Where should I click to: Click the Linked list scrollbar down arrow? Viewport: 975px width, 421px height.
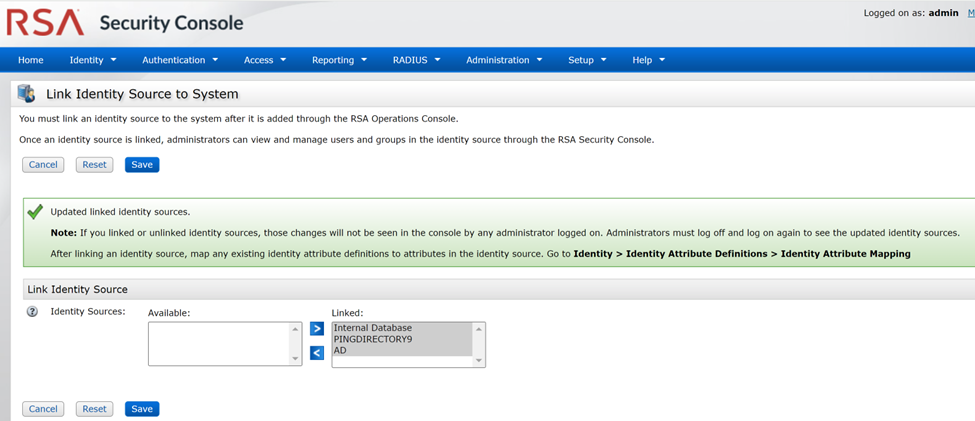point(479,360)
